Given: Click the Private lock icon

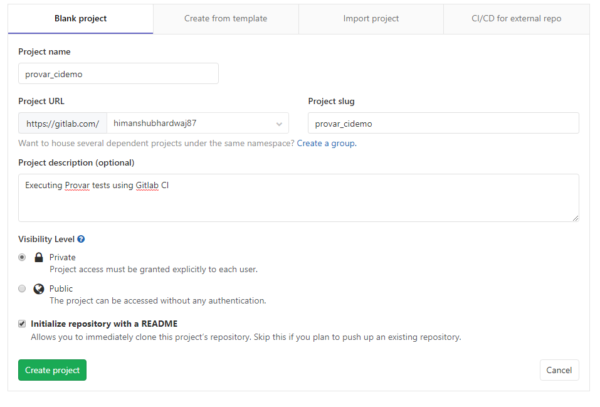Looking at the screenshot, I should tap(39, 257).
